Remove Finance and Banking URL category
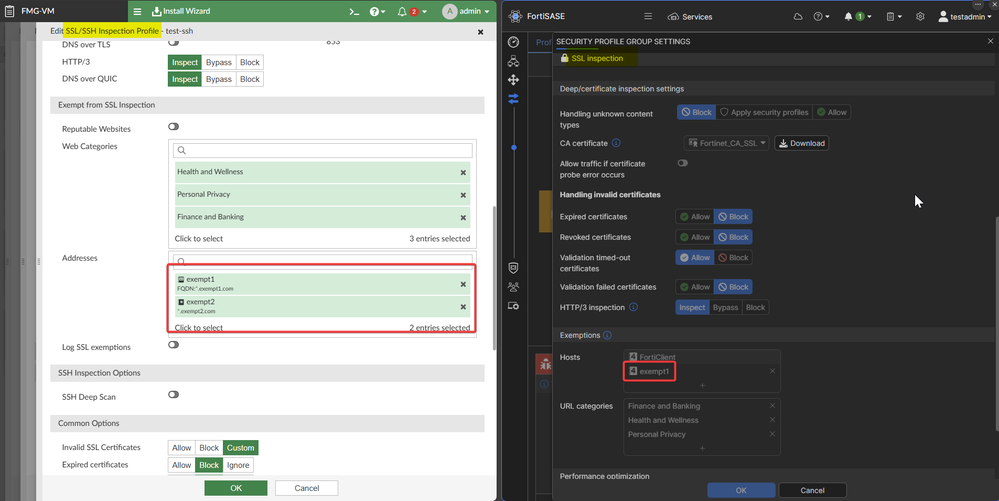Screen dimensions: 999x501 772,406
